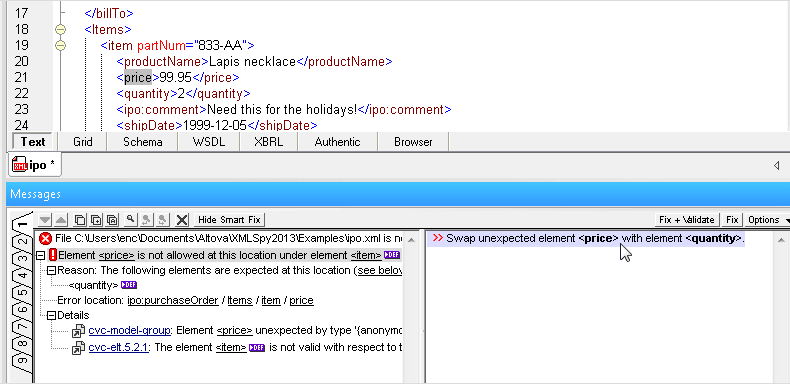The image size is (790, 384).
Task: Click the Find magnifier icon in Messages toolbar
Action: pyautogui.click(x=130, y=220)
